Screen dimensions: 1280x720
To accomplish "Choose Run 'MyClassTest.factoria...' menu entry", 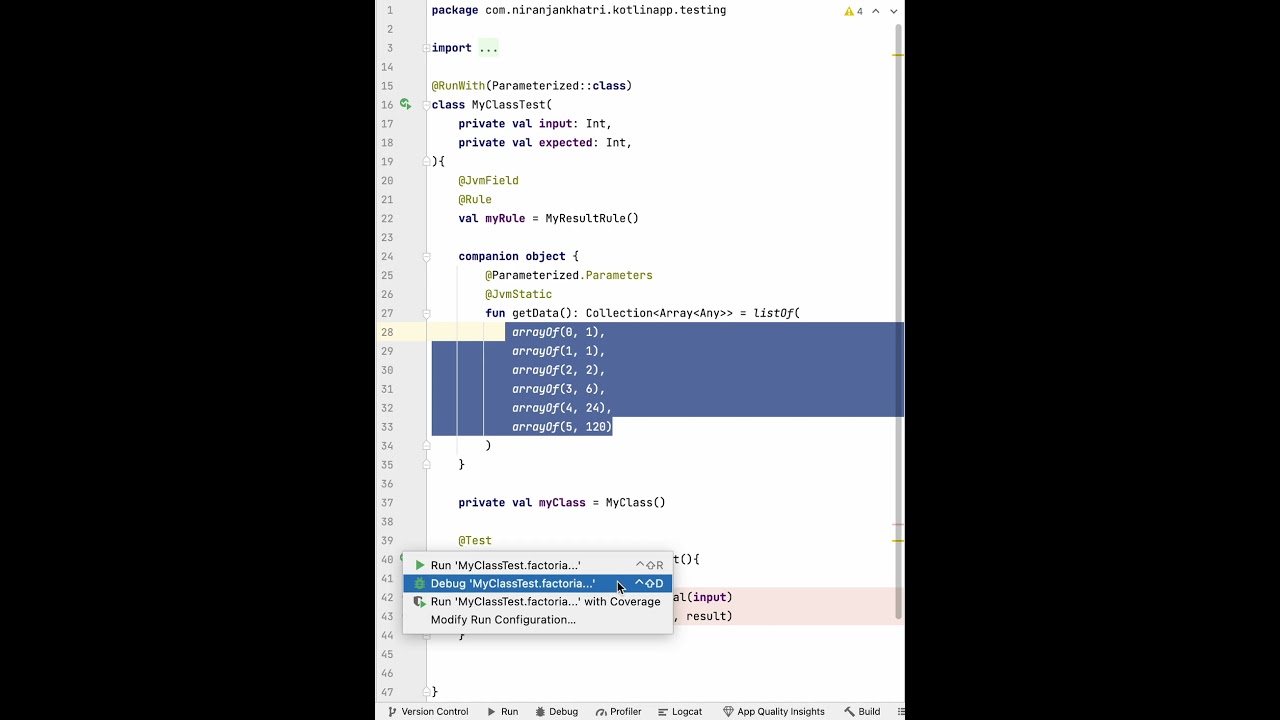I will point(538,565).
